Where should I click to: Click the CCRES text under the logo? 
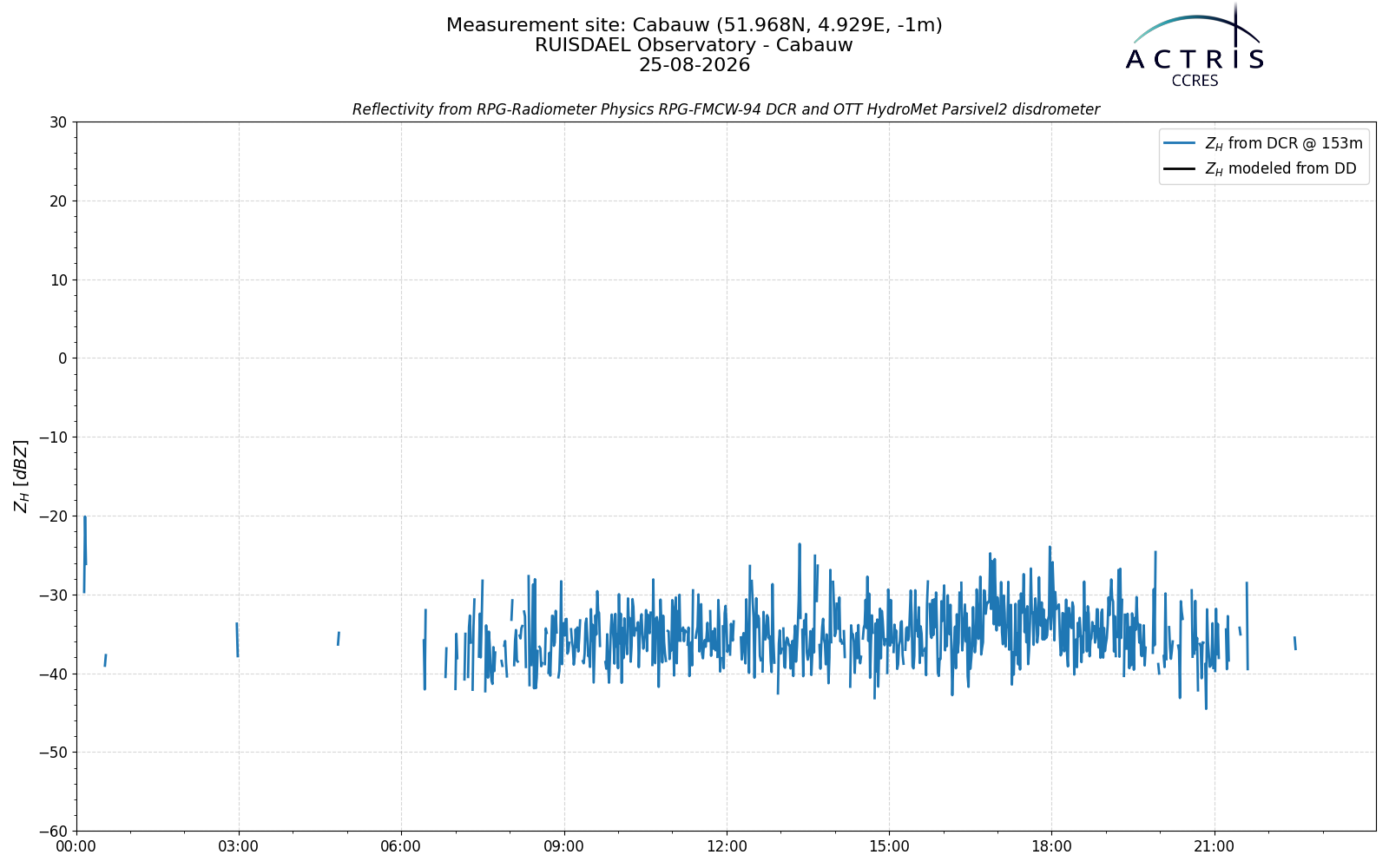[x=1195, y=81]
